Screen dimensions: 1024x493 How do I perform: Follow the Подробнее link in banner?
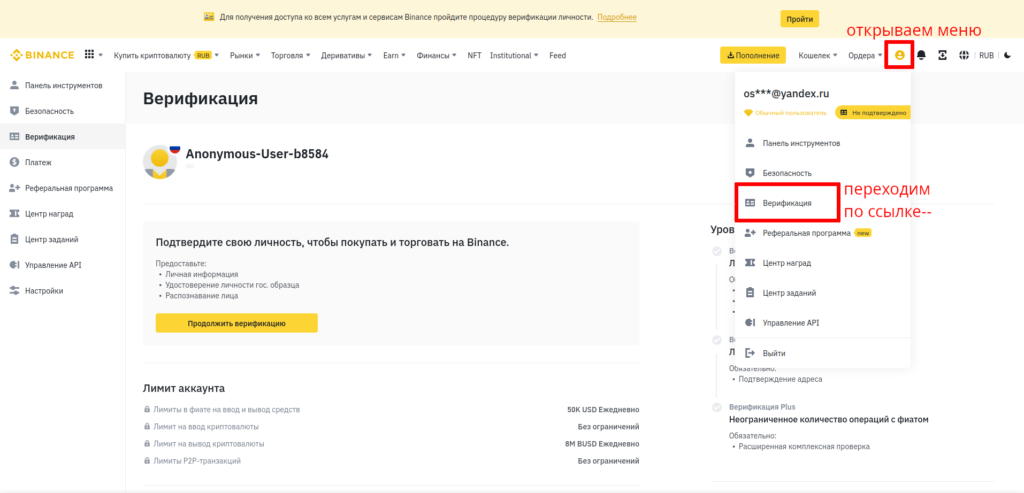616,17
